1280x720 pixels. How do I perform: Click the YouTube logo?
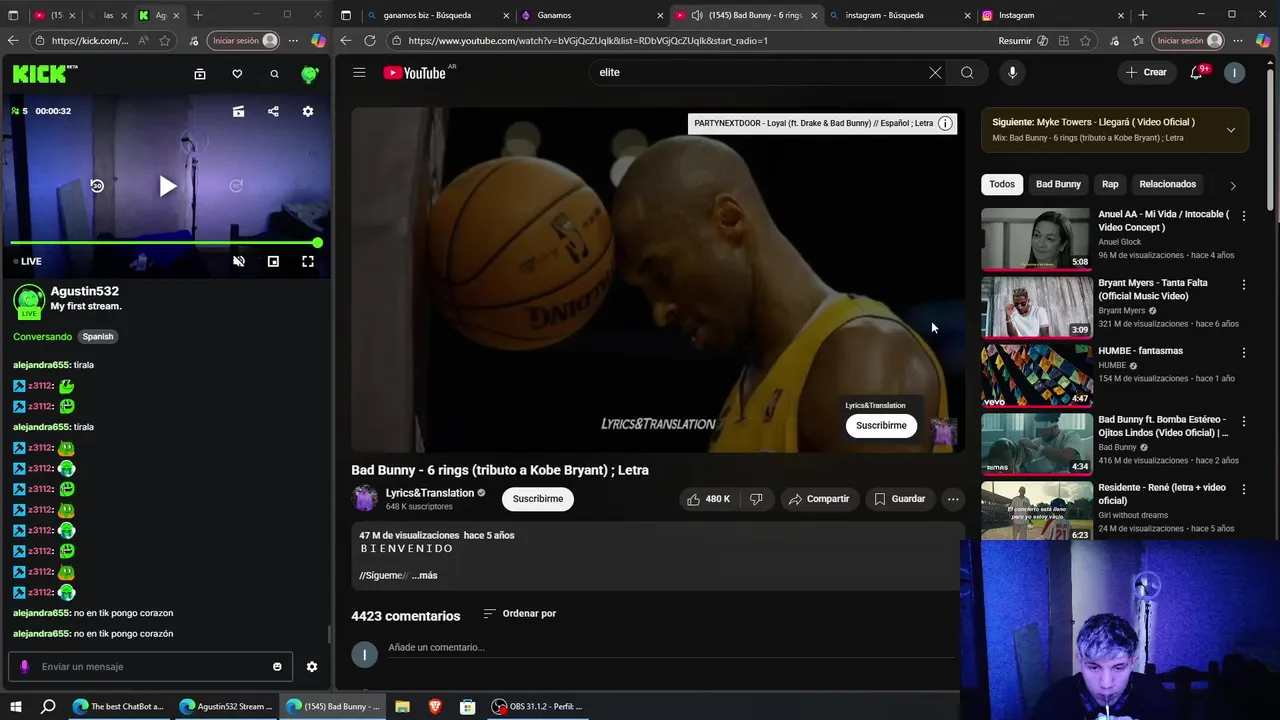pos(414,72)
